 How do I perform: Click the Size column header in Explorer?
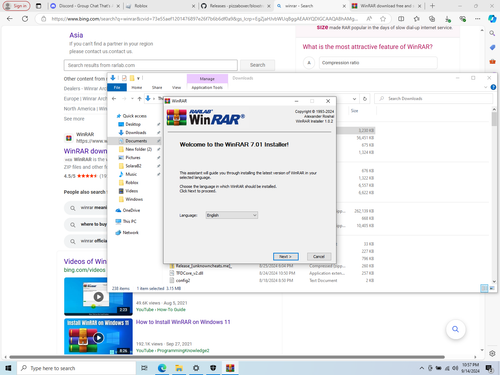pos(355,111)
